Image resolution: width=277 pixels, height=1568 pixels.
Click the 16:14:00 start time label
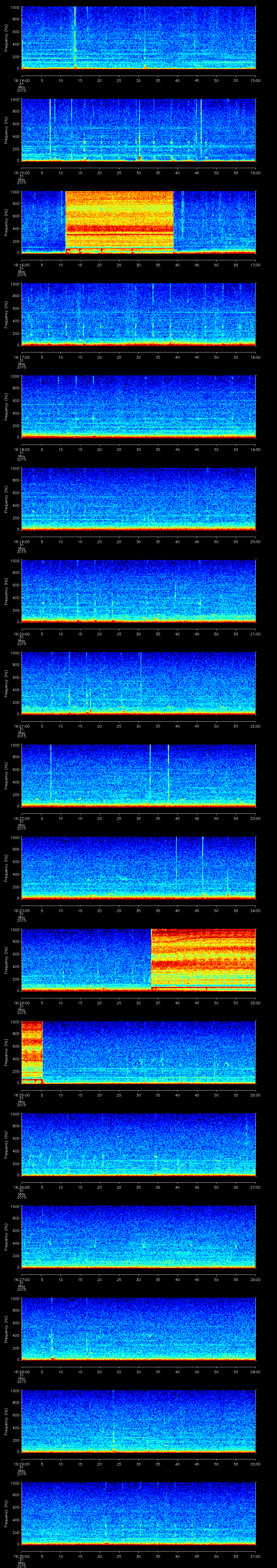(21, 80)
